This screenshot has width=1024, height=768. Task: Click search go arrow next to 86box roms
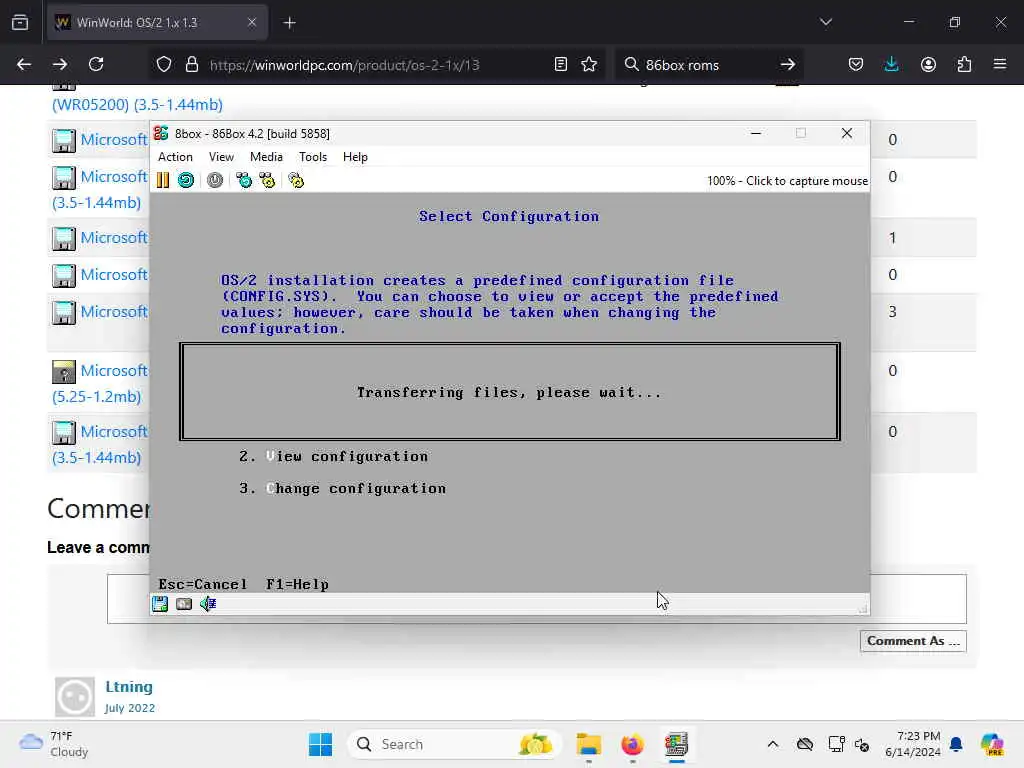pyautogui.click(x=788, y=65)
